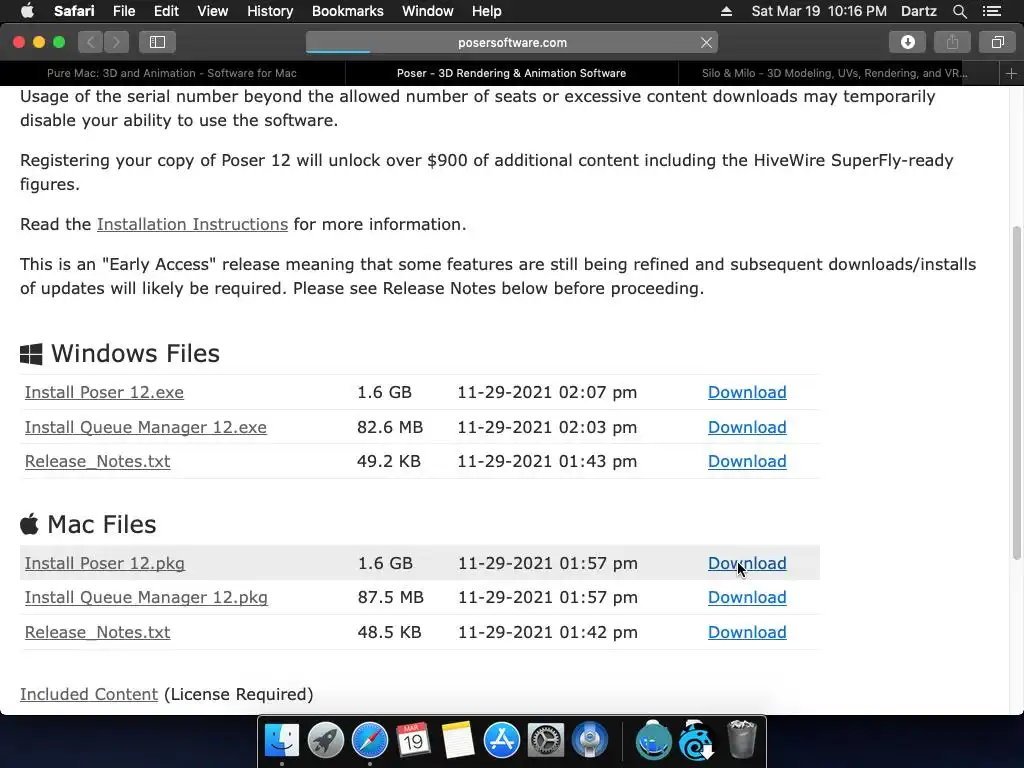This screenshot has width=1024, height=768.
Task: Open the View menu
Action: point(212,11)
